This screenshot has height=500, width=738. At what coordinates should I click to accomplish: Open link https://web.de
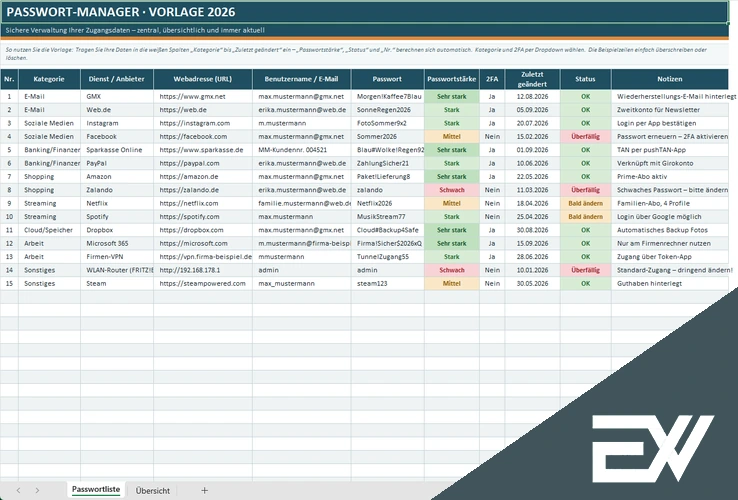click(183, 110)
